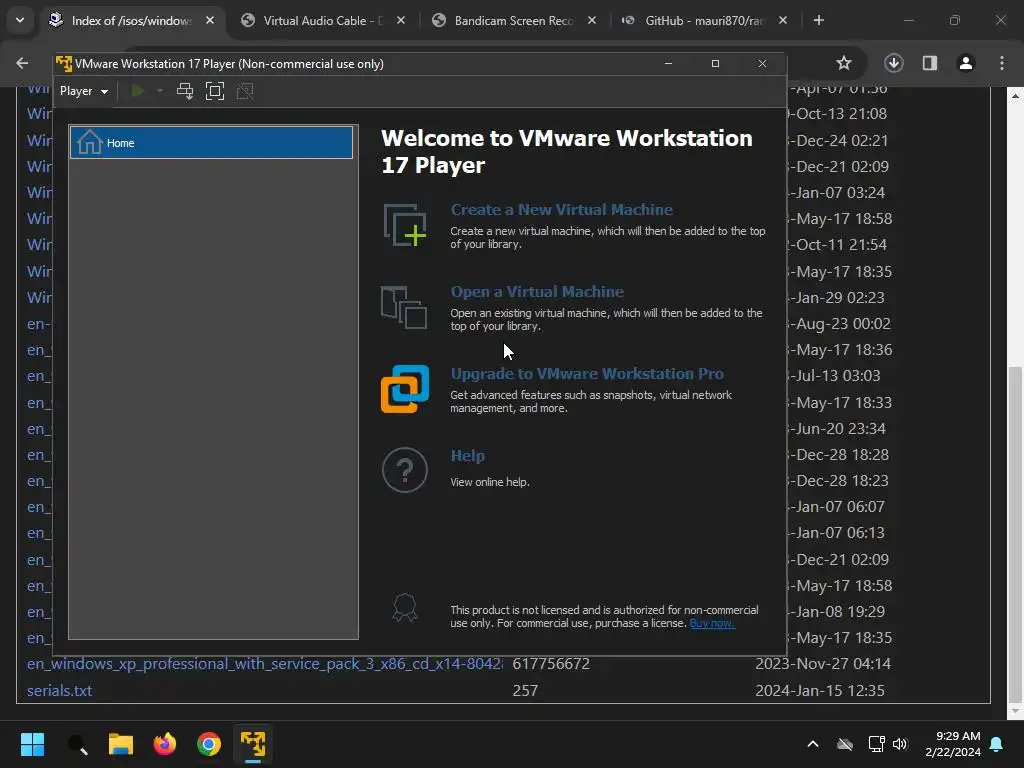Open volume speaker tray icon
The height and width of the screenshot is (768, 1024).
[900, 744]
